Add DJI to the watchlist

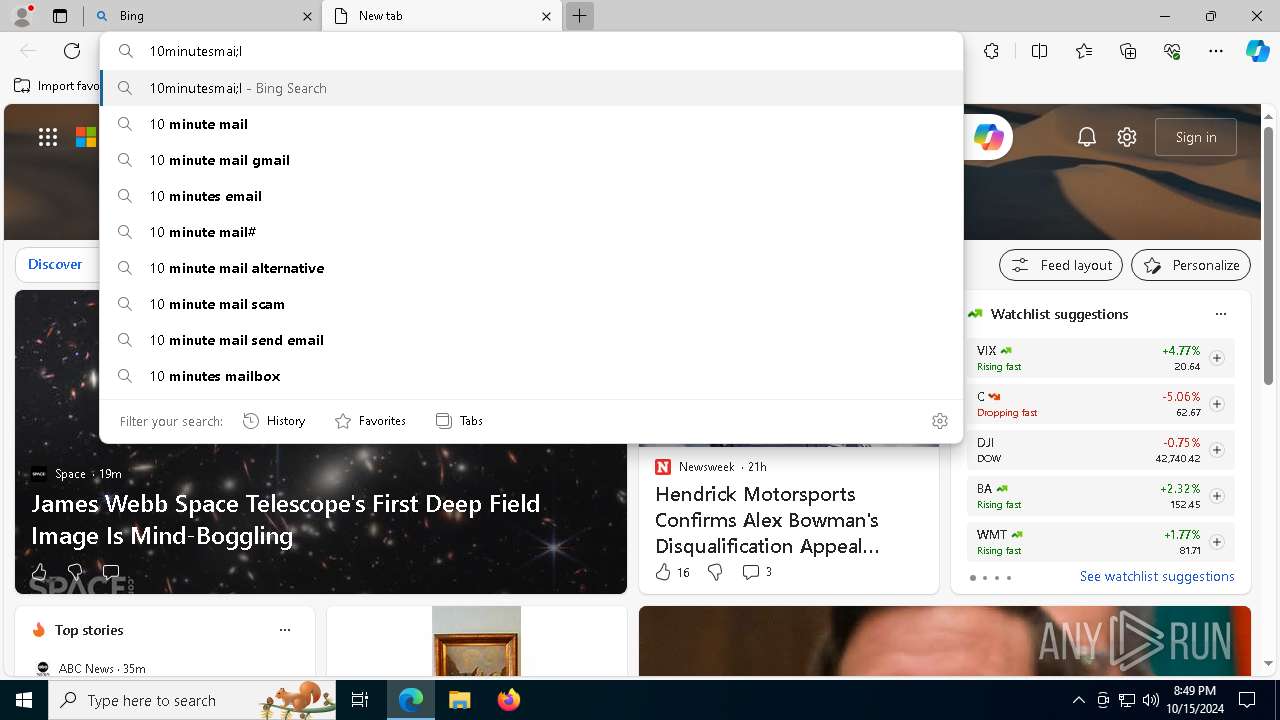(1217, 450)
